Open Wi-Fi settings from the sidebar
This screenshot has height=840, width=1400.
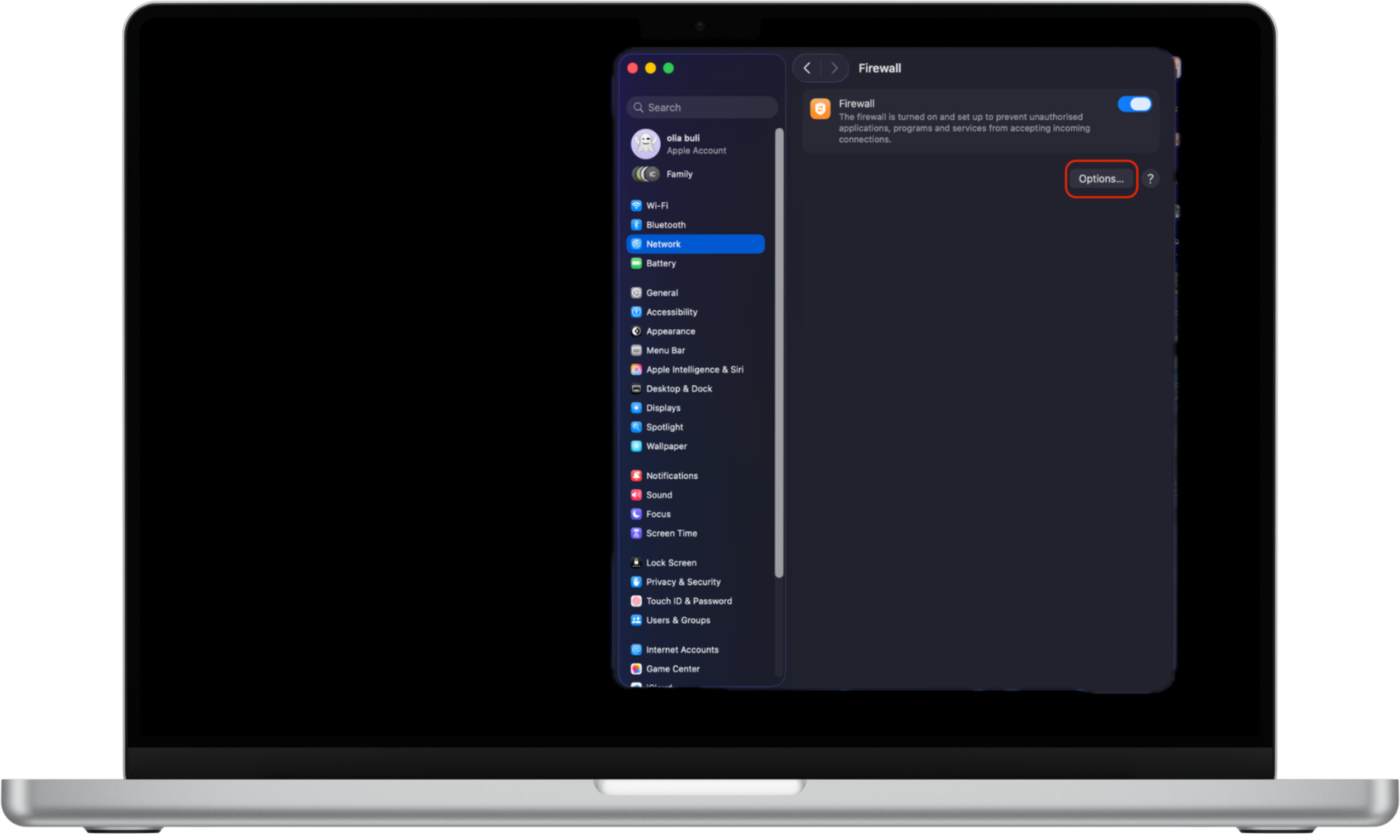(656, 206)
